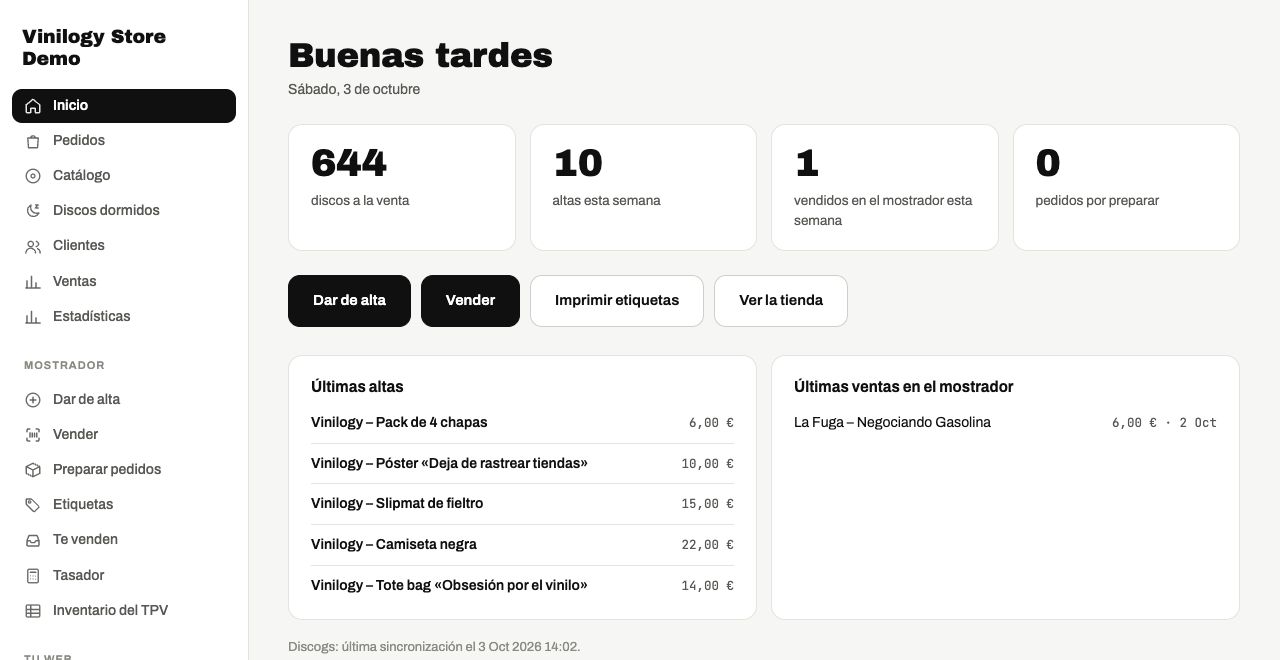Open Discos dormidos in the sidebar

pyautogui.click(x=124, y=211)
